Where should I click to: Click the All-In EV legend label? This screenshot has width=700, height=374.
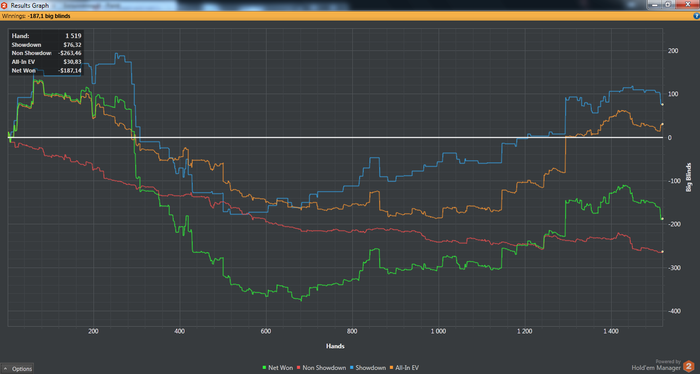click(x=407, y=368)
